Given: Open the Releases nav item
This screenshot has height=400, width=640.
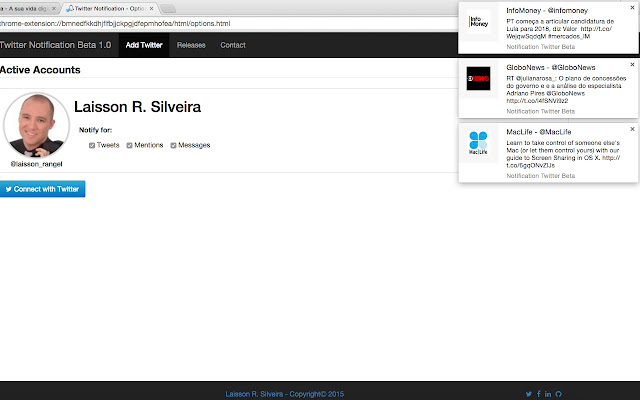Looking at the screenshot, I should pos(191,45).
